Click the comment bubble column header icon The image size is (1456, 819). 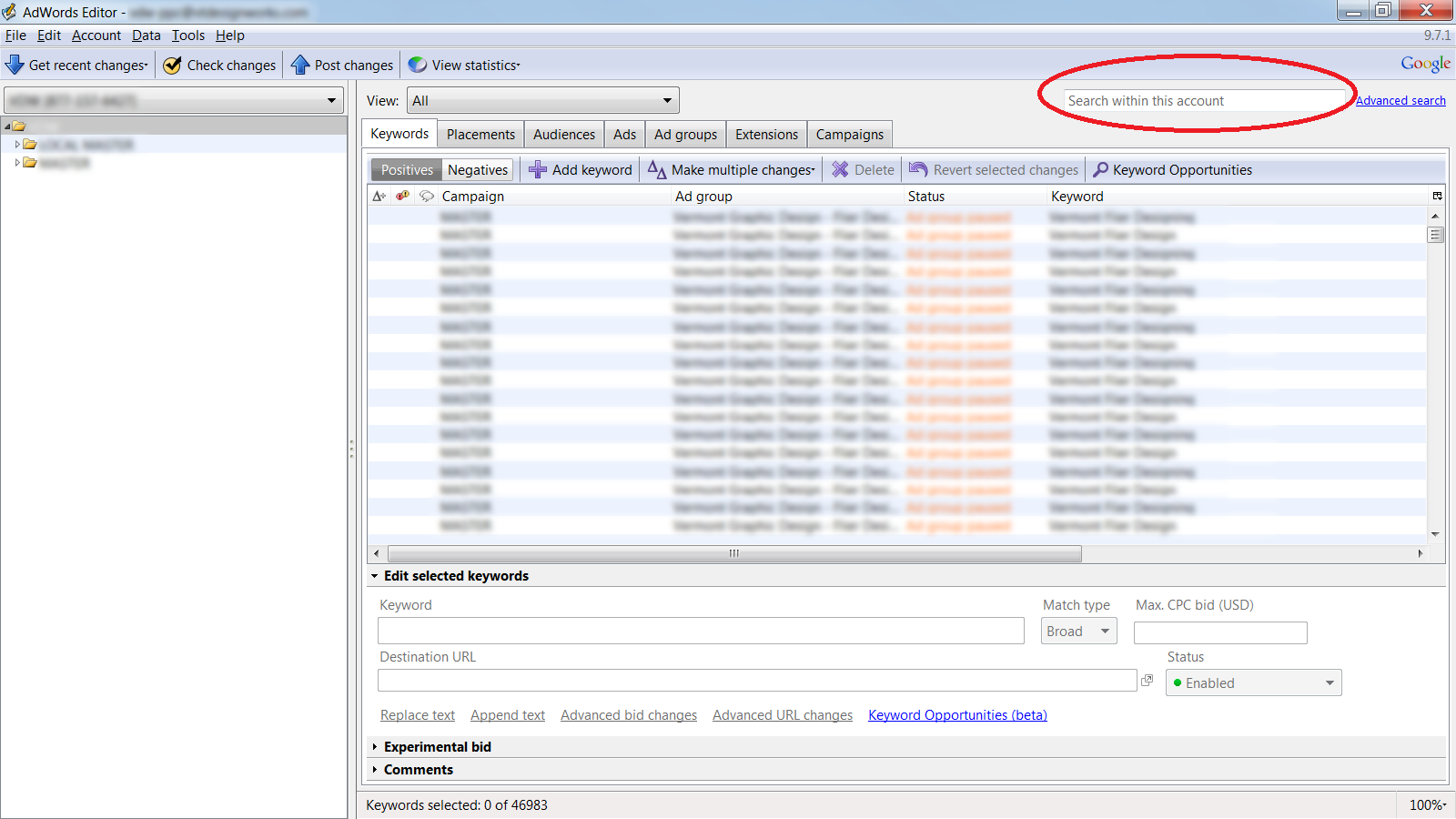[427, 196]
